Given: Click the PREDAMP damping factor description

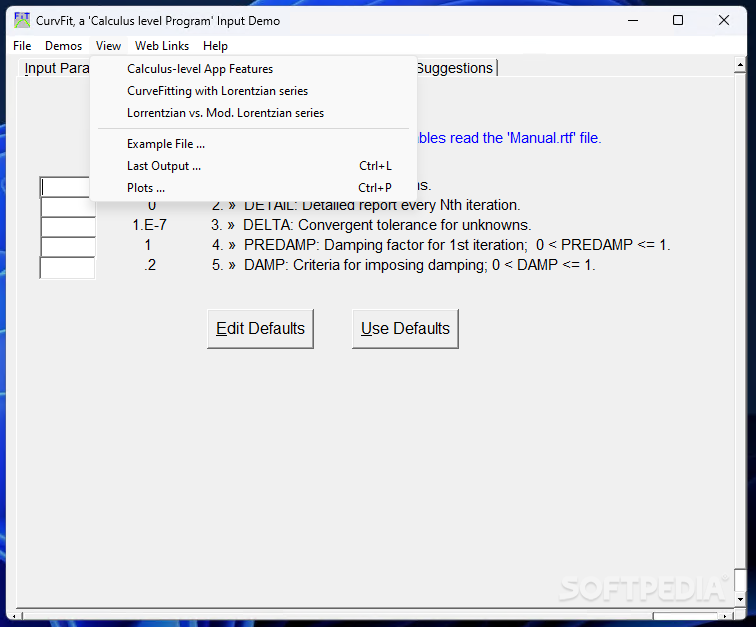Looking at the screenshot, I should pos(457,245).
